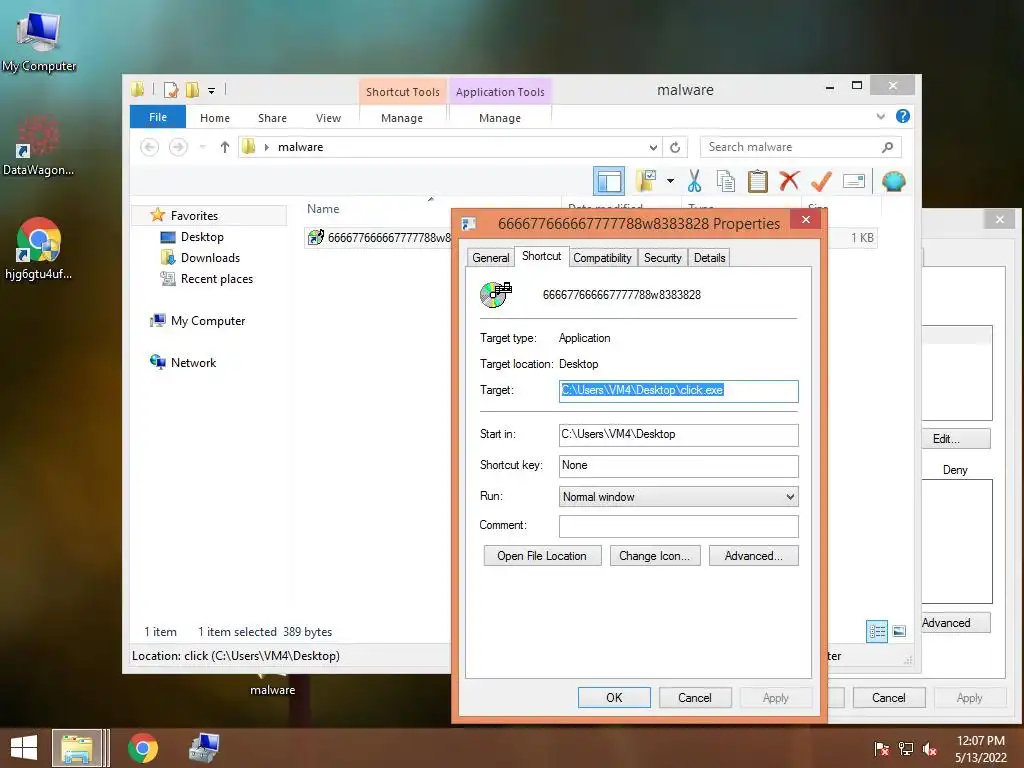Open Customize Quick Access Toolbar dropdown
This screenshot has width=1024, height=768.
tap(212, 91)
